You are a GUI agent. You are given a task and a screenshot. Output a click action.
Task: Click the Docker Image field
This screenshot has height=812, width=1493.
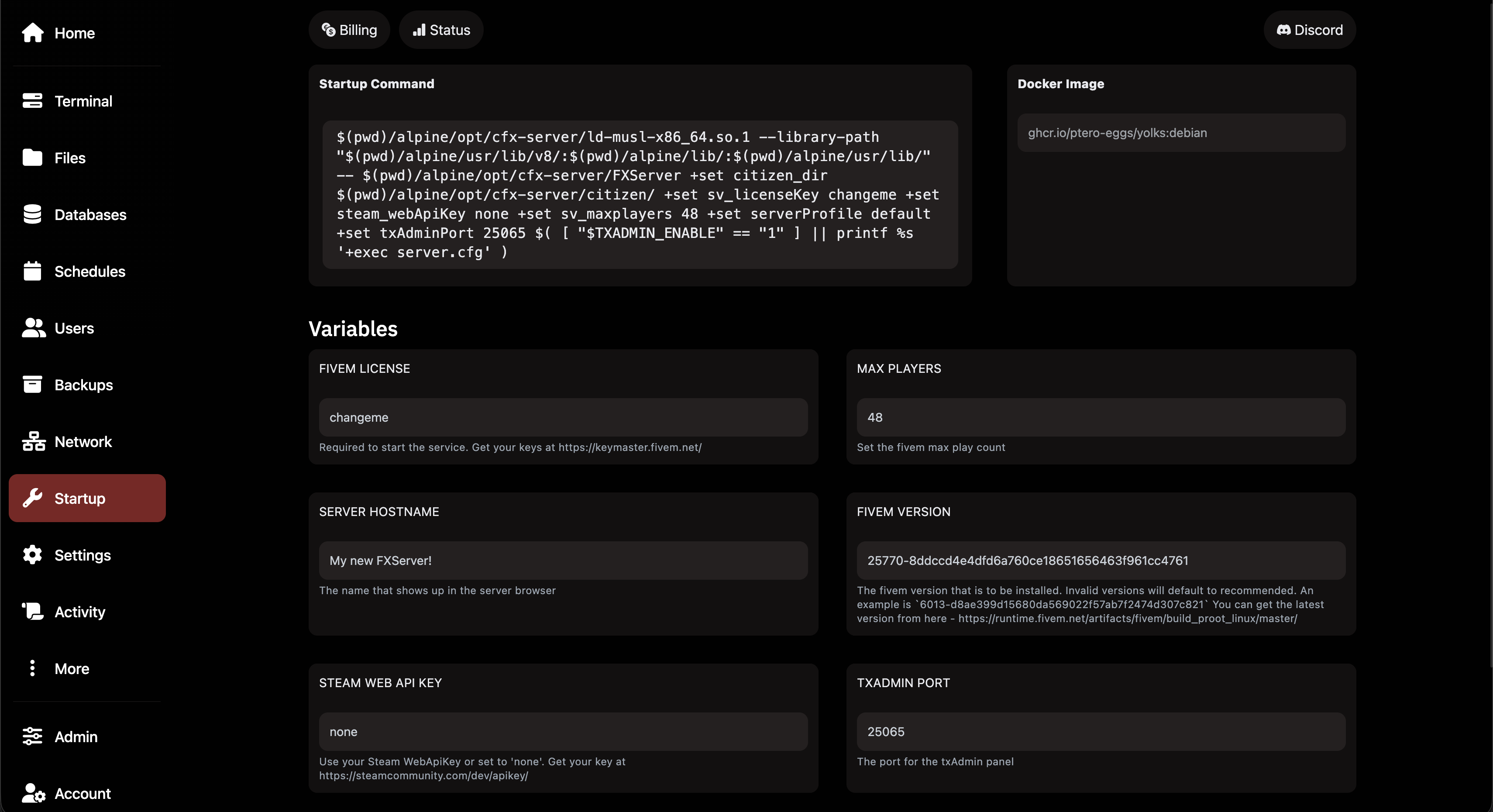pos(1181,133)
